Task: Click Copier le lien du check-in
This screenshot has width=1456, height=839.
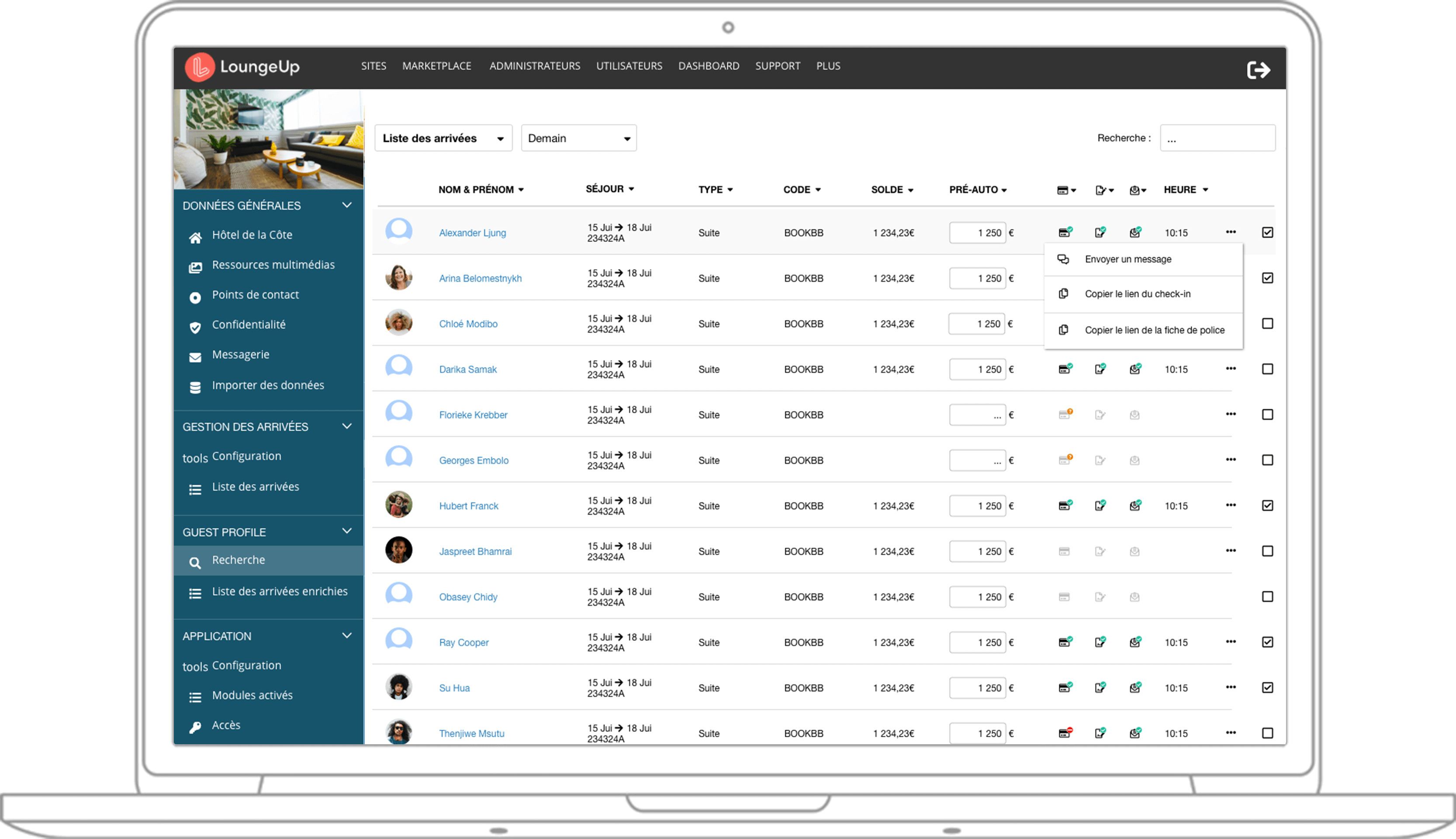Action: click(x=1137, y=294)
